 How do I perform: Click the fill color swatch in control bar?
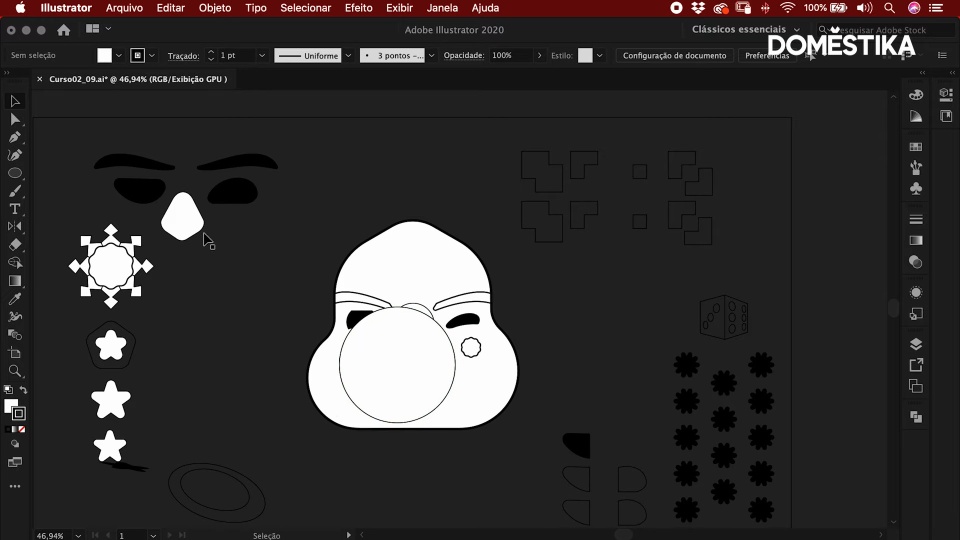[104, 56]
